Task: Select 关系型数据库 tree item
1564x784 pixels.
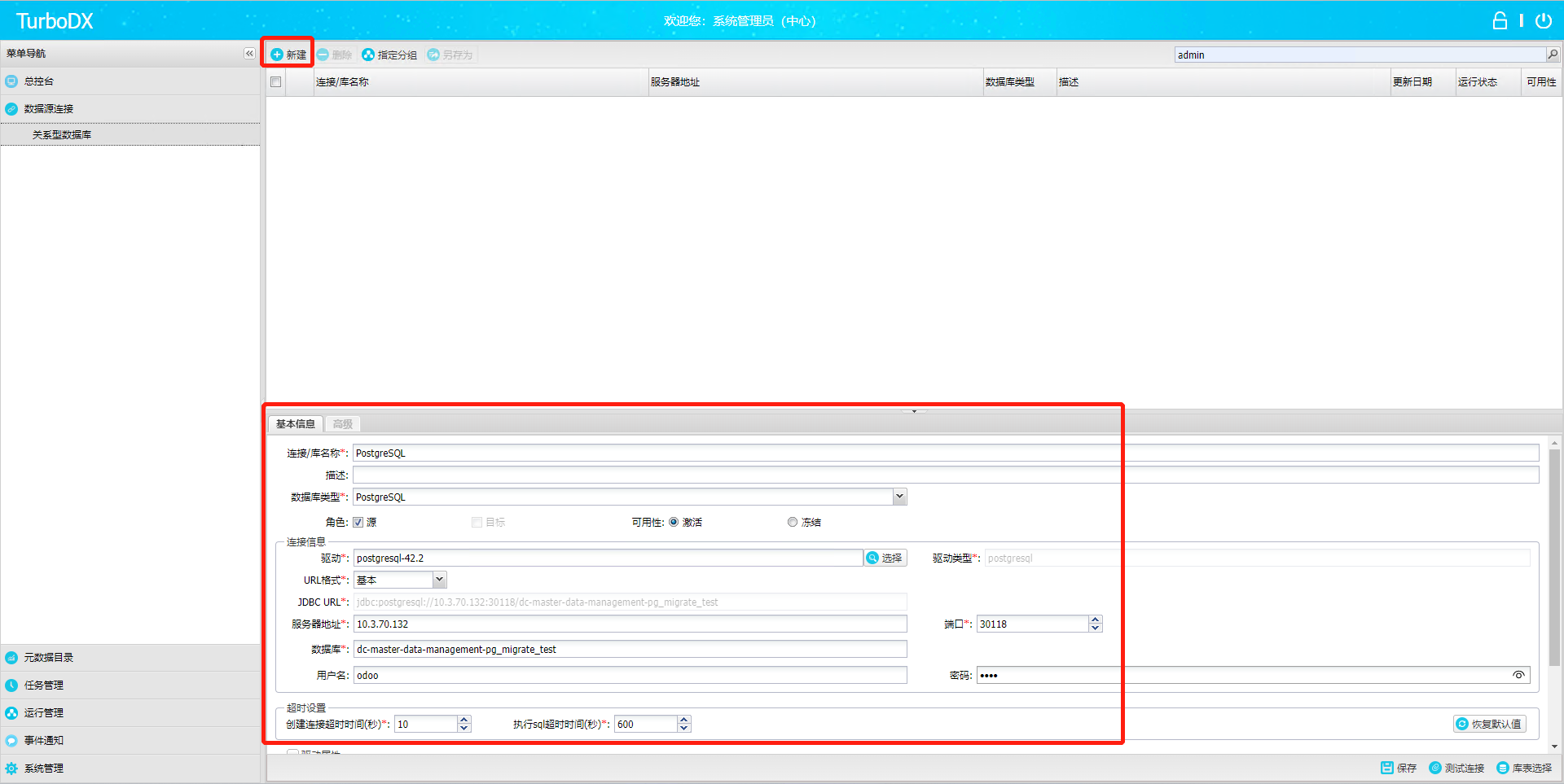Action: pyautogui.click(x=130, y=135)
